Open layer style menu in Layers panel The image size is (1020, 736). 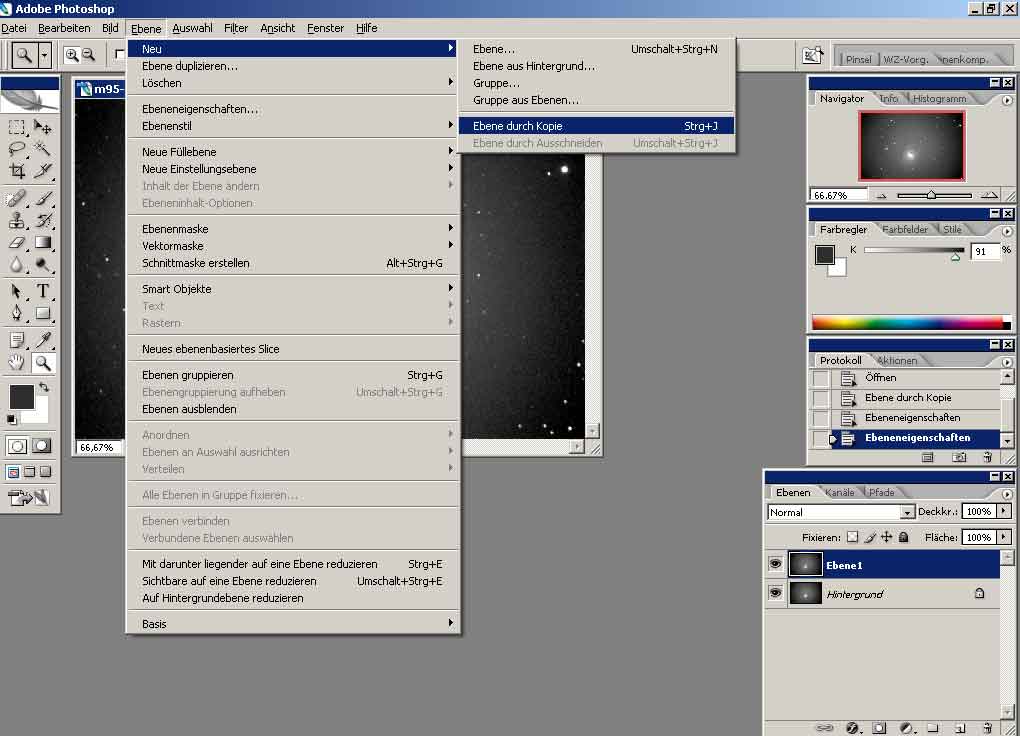click(x=852, y=728)
